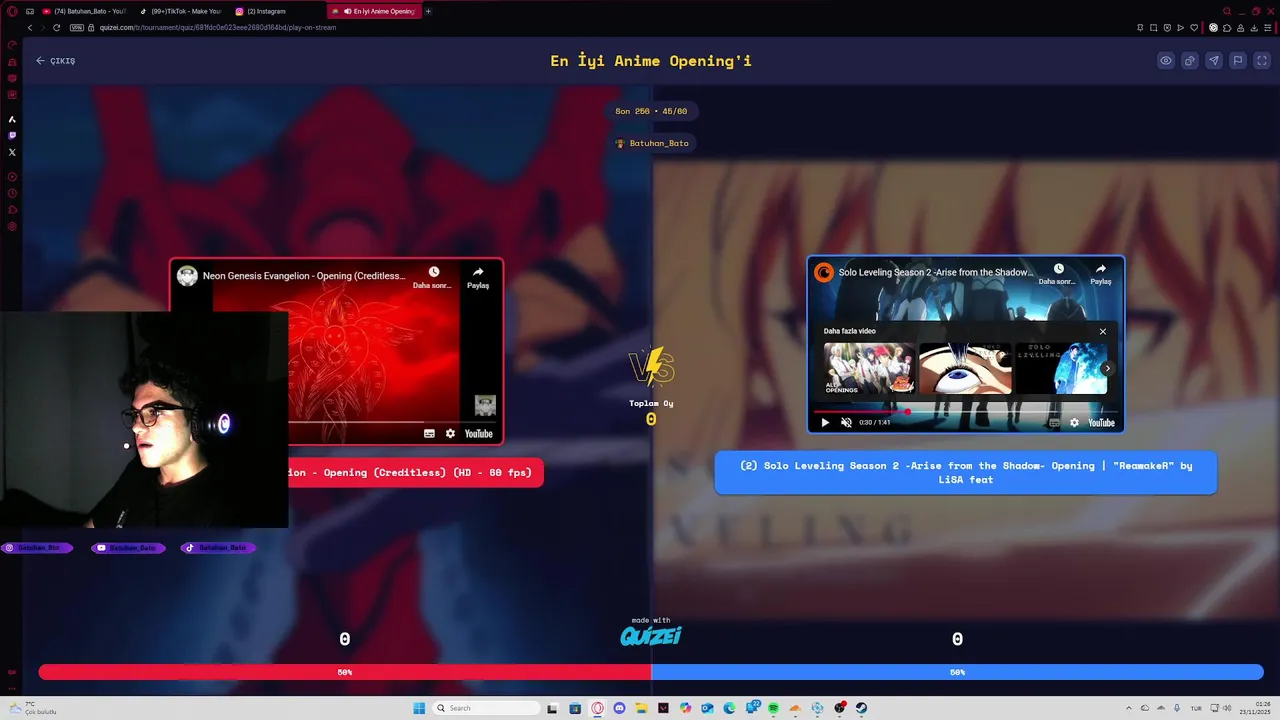Go back with the browser back arrow
This screenshot has height=720, width=1280.
click(30, 27)
